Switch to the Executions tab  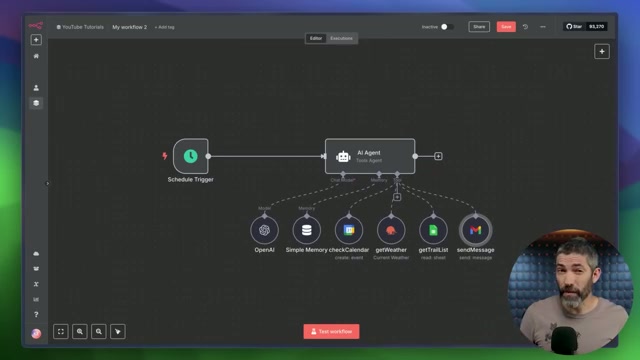click(341, 38)
